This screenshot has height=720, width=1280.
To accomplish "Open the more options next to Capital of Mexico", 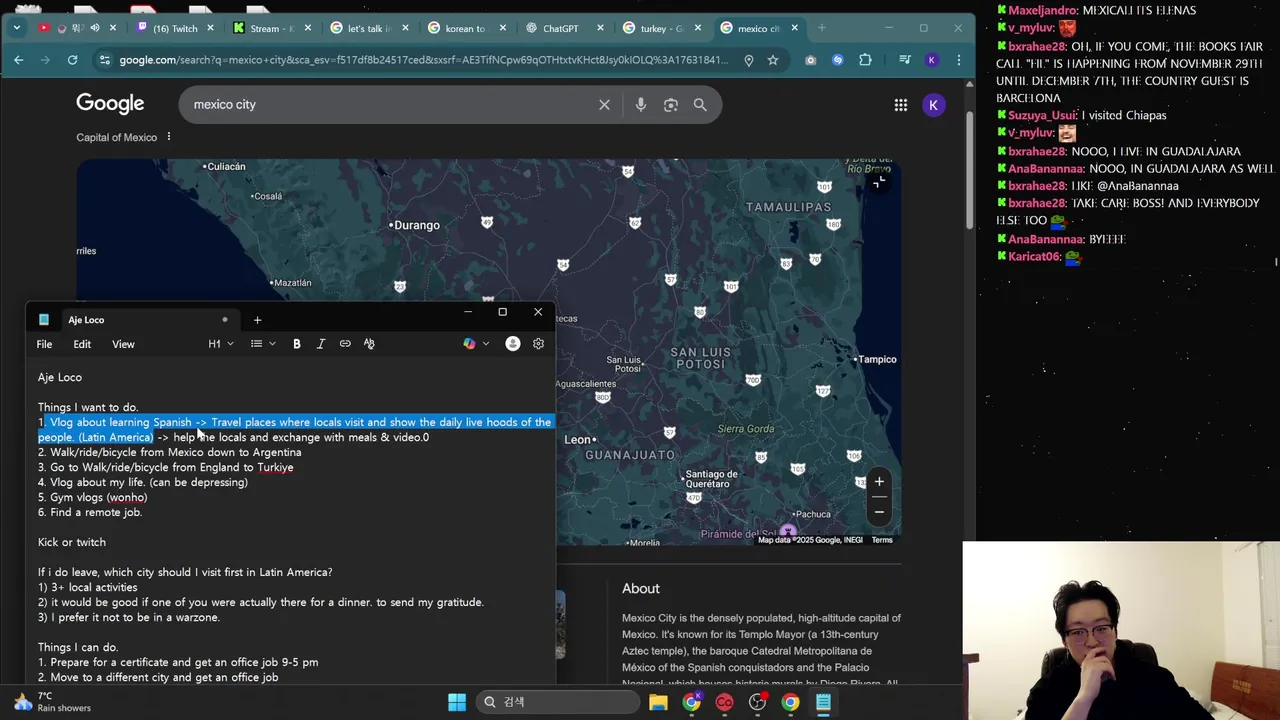I will coord(168,137).
